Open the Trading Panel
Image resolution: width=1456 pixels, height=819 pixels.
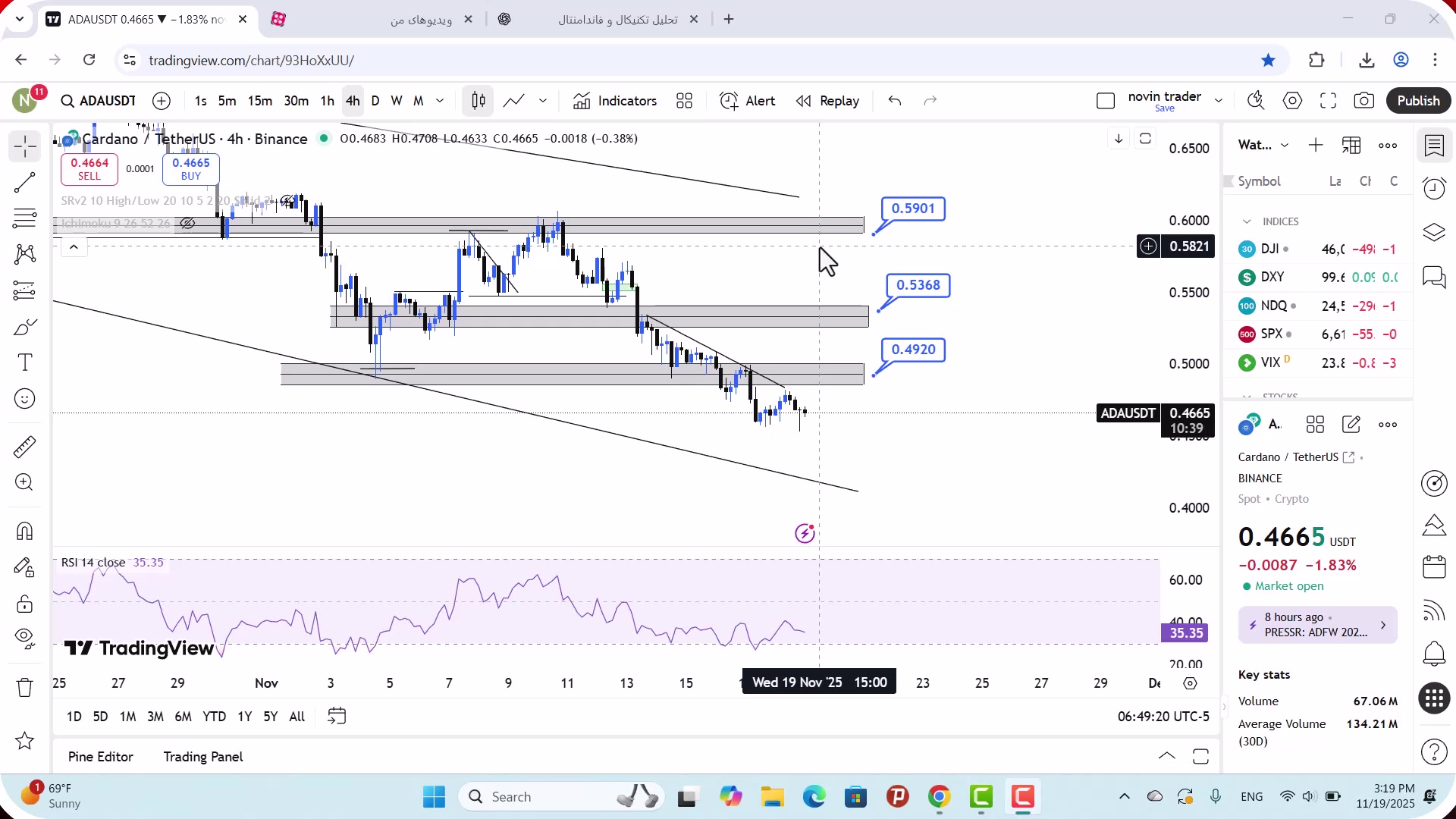click(203, 757)
